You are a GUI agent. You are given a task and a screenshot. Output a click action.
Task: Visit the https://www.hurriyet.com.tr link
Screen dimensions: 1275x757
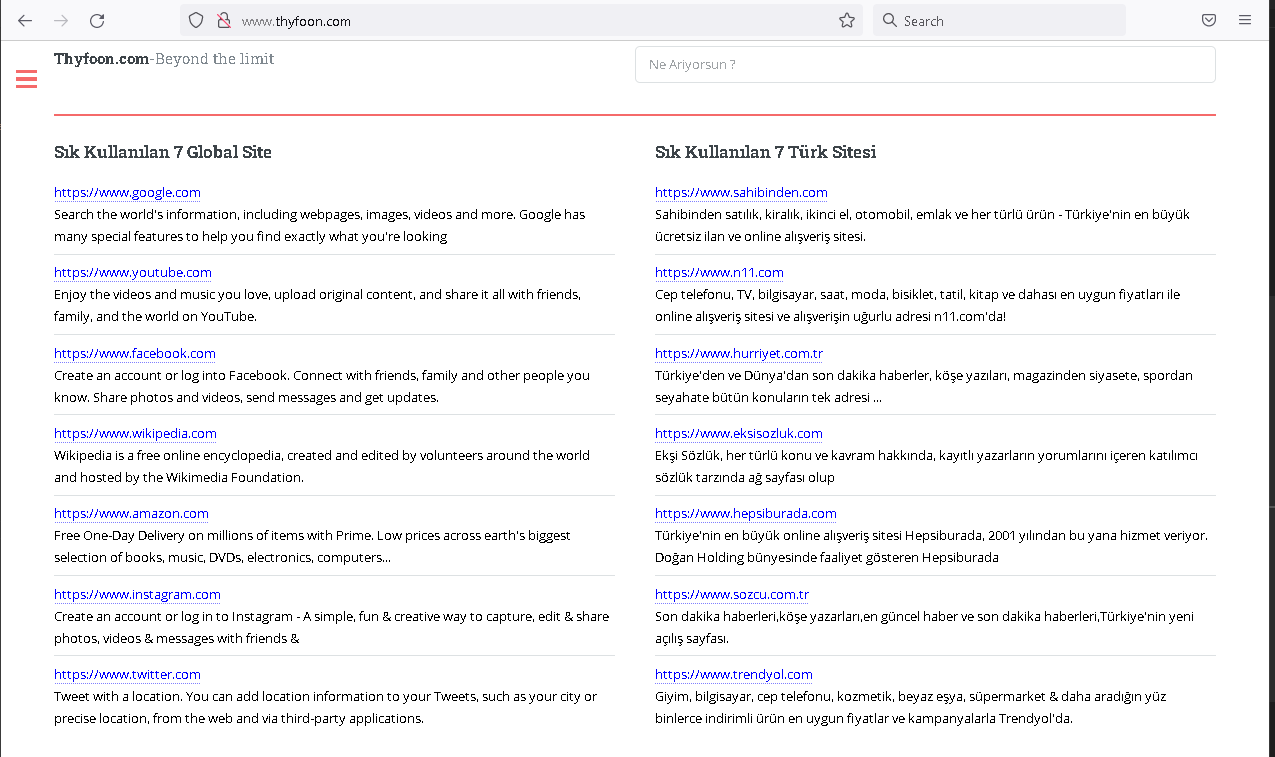739,353
